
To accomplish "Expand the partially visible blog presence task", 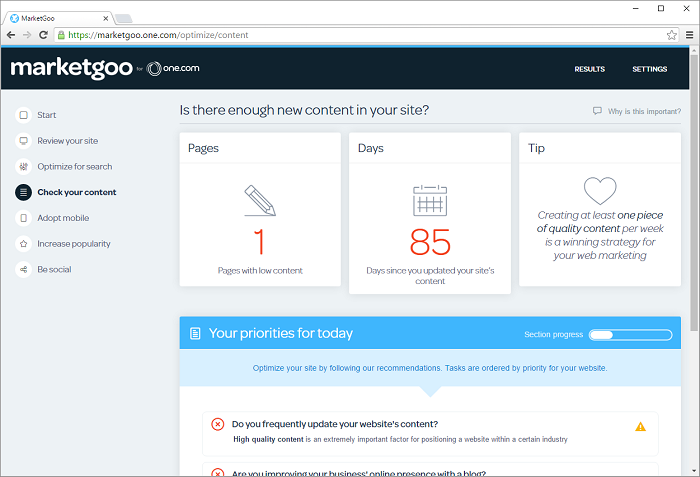I will [430, 469].
